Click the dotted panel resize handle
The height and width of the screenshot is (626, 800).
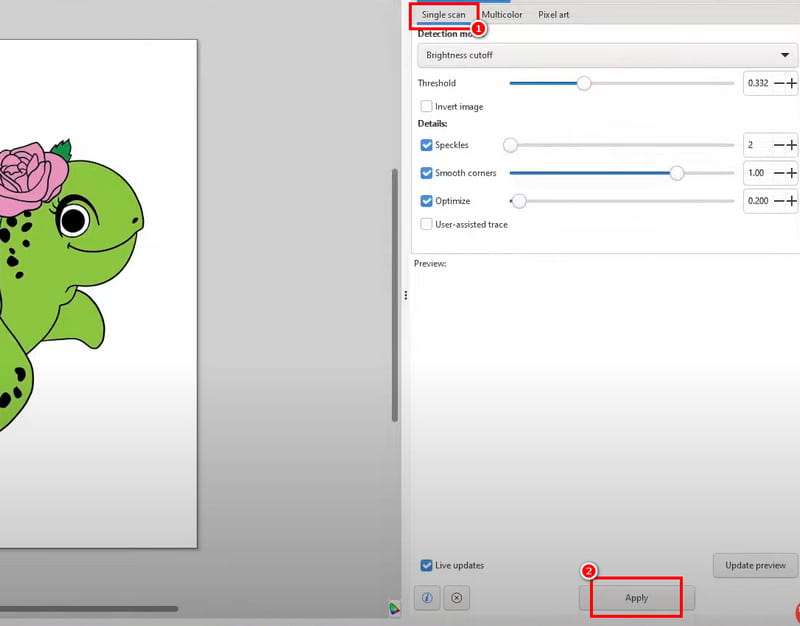click(406, 294)
